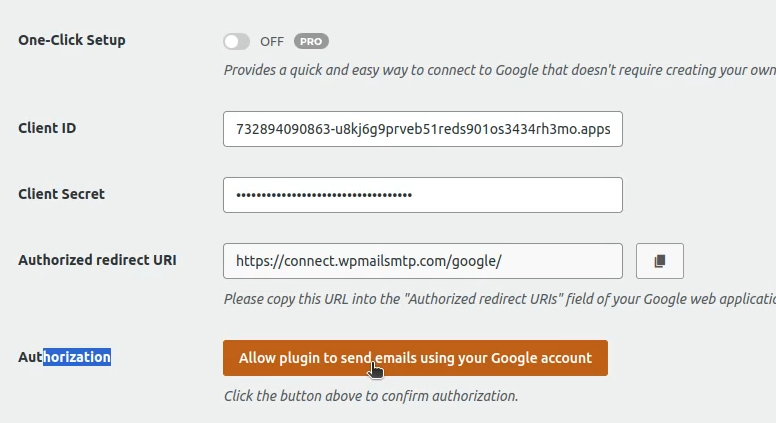Image resolution: width=776 pixels, height=423 pixels.
Task: Click the 732894090863 client ID value
Action: click(x=274, y=129)
